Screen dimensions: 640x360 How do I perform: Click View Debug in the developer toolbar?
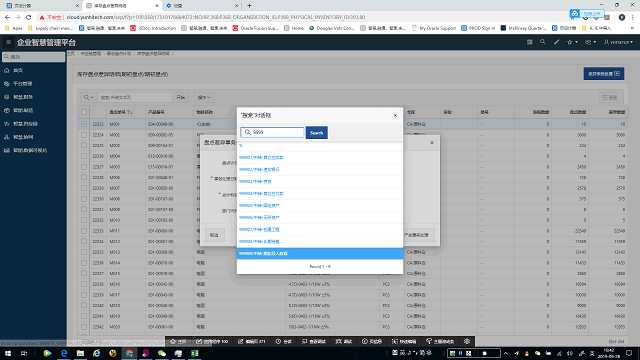(x=313, y=341)
